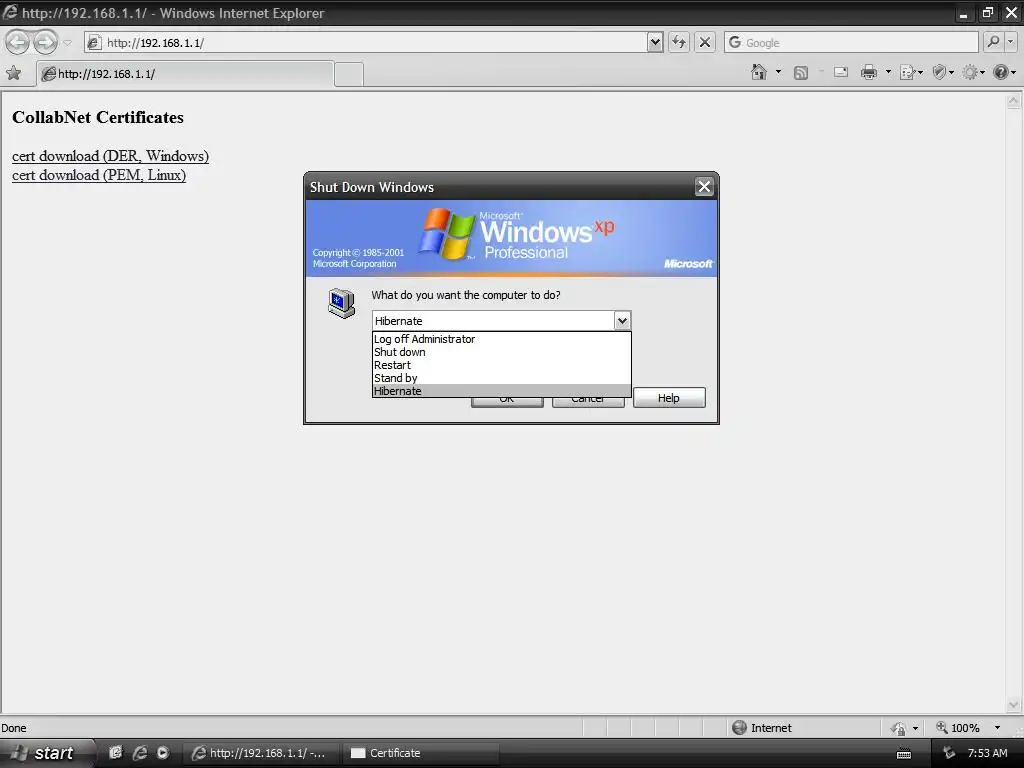This screenshot has width=1024, height=768.
Task: Choose Shut down in the dropdown list
Action: (502, 352)
